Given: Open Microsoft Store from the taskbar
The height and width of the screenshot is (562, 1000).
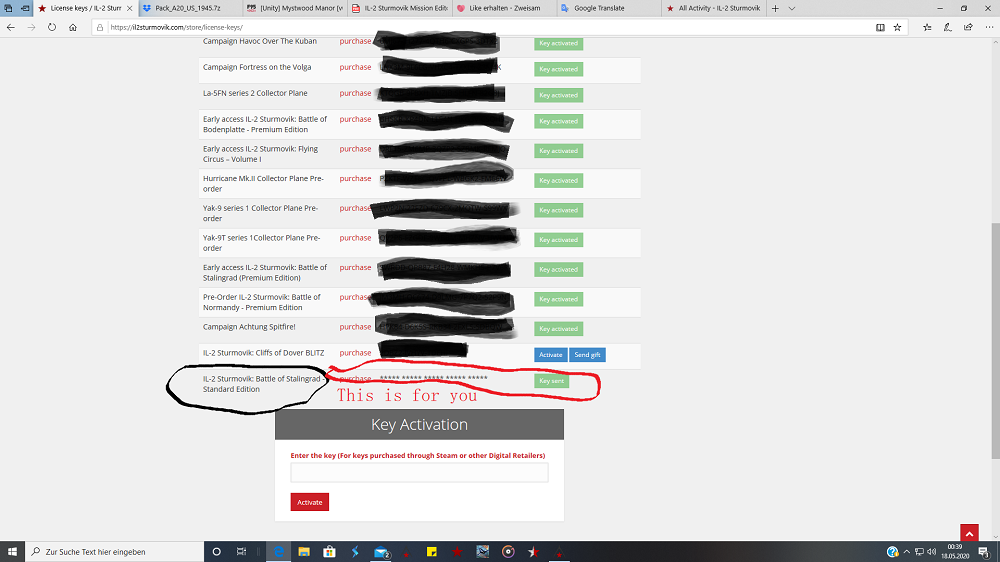Looking at the screenshot, I should pyautogui.click(x=329, y=552).
